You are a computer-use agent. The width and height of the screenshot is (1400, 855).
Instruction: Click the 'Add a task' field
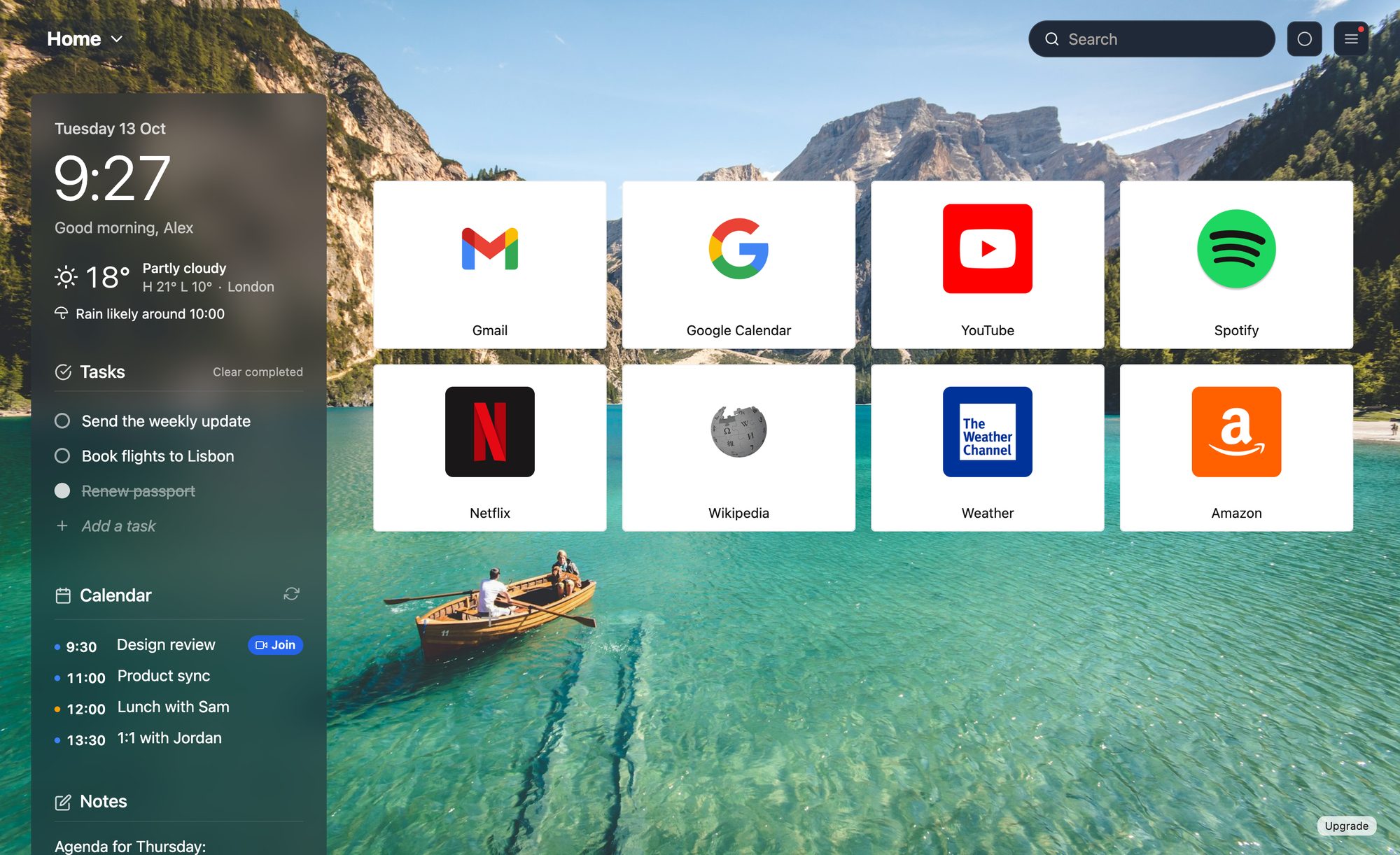tap(118, 525)
